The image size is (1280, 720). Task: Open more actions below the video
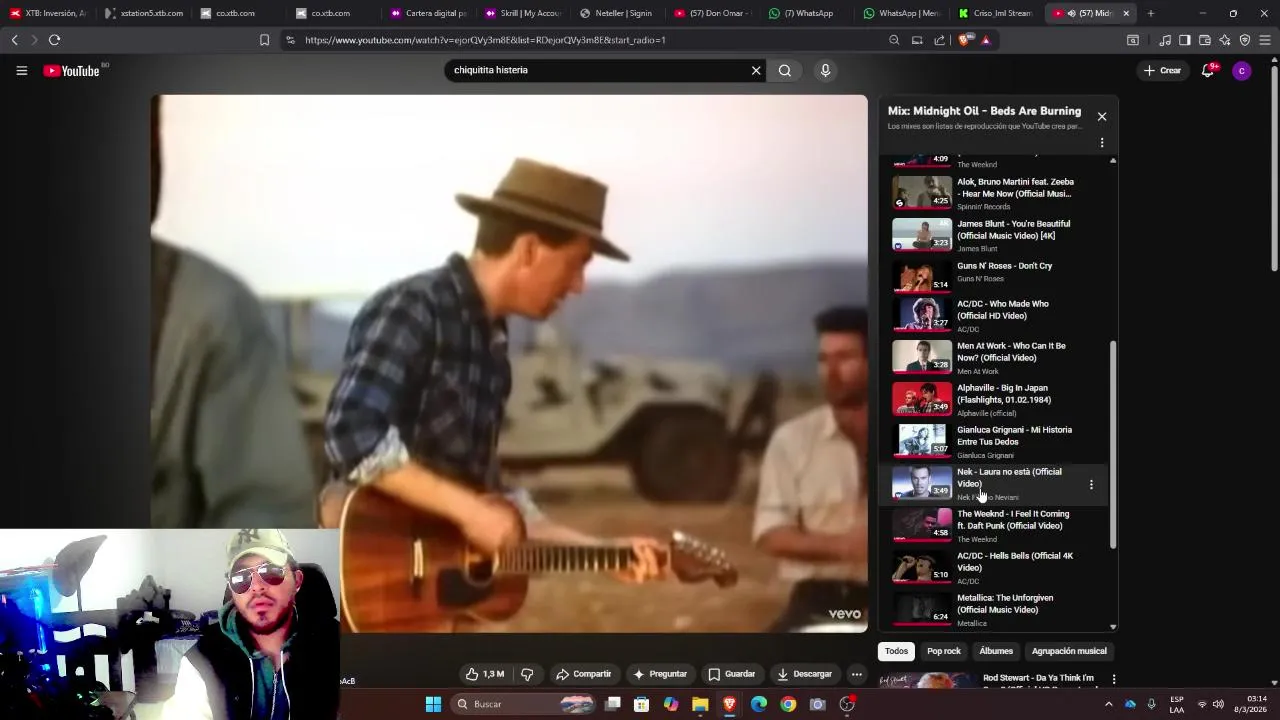pos(857,674)
